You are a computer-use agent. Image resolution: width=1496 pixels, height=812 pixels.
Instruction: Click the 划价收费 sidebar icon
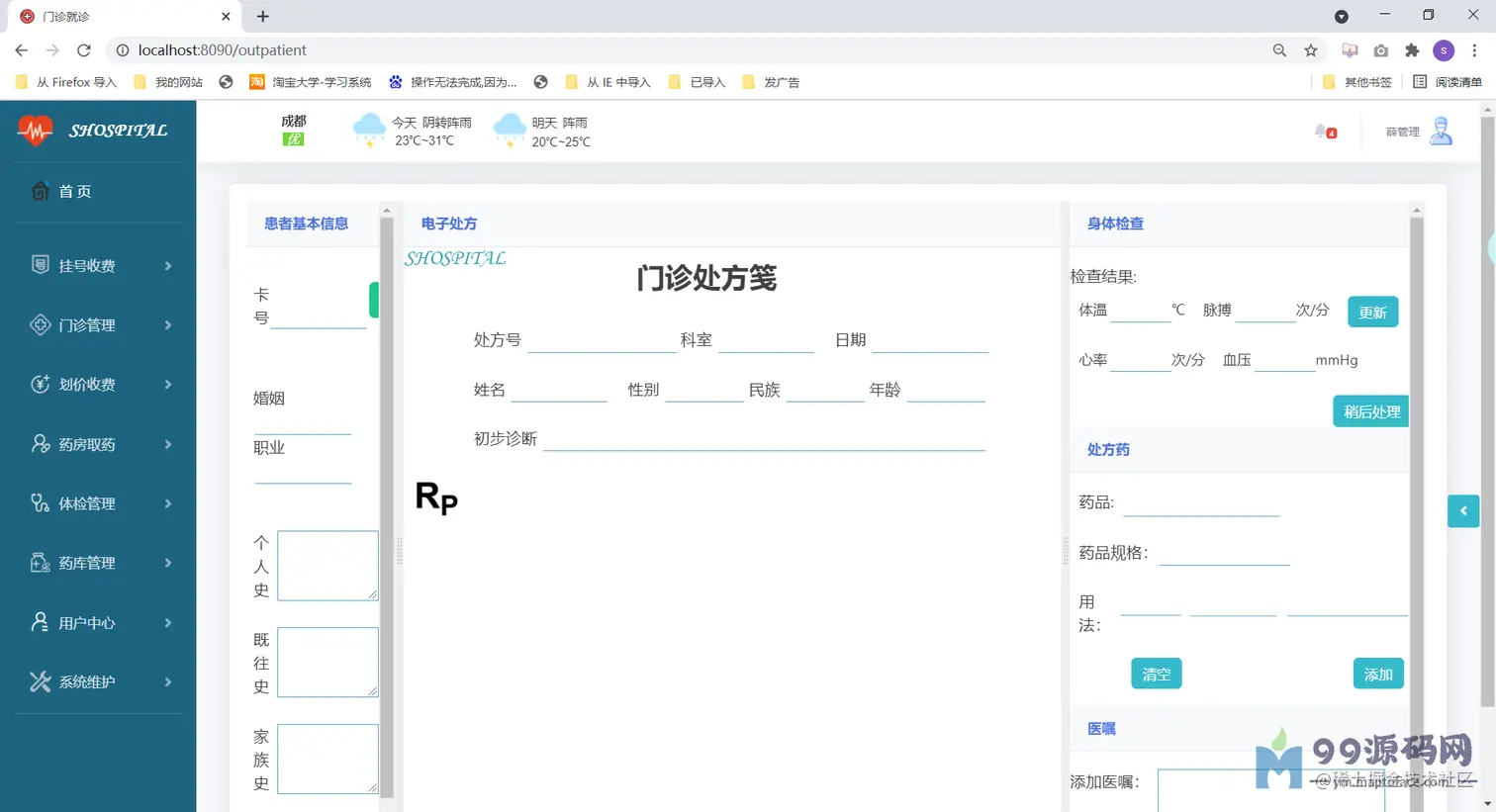click(x=40, y=384)
